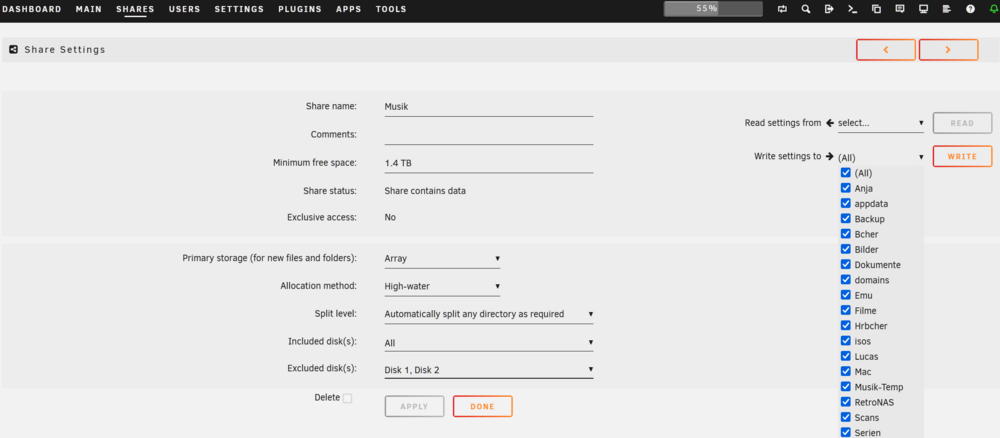The height and width of the screenshot is (438, 1000).
Task: Click the Minimum free space field
Action: coord(489,163)
